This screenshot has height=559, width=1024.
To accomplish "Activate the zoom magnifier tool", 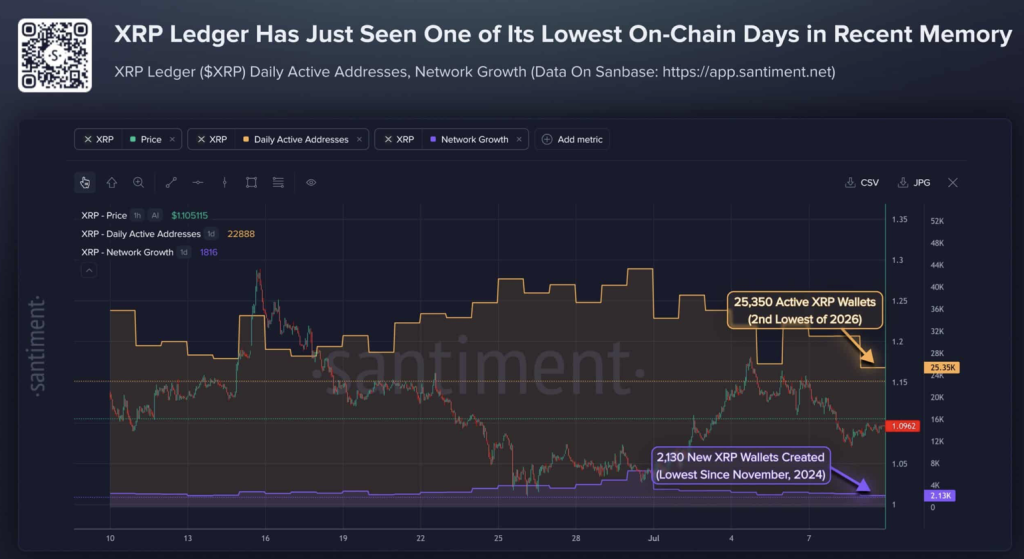I will (x=138, y=182).
